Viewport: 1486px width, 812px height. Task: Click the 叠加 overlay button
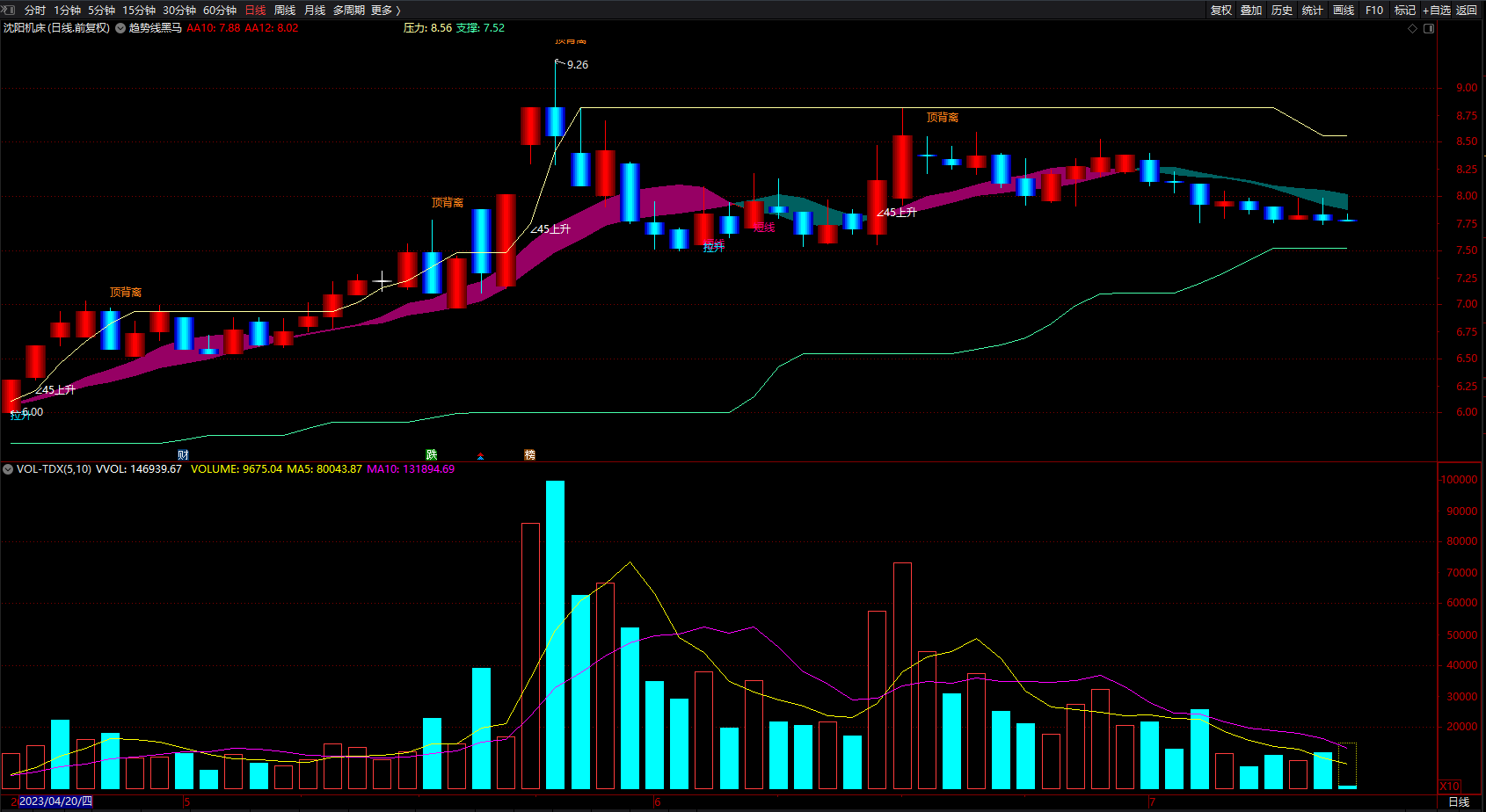click(1251, 11)
